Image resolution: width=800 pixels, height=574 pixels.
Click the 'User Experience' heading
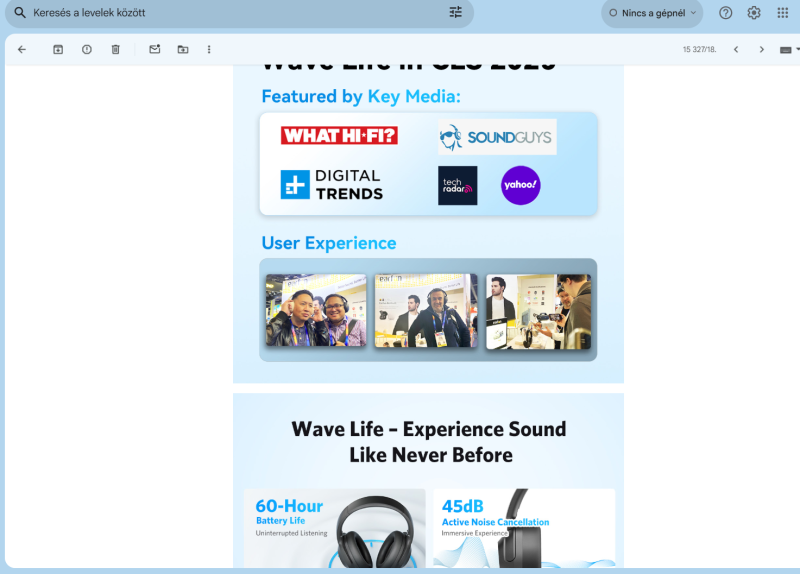point(329,243)
